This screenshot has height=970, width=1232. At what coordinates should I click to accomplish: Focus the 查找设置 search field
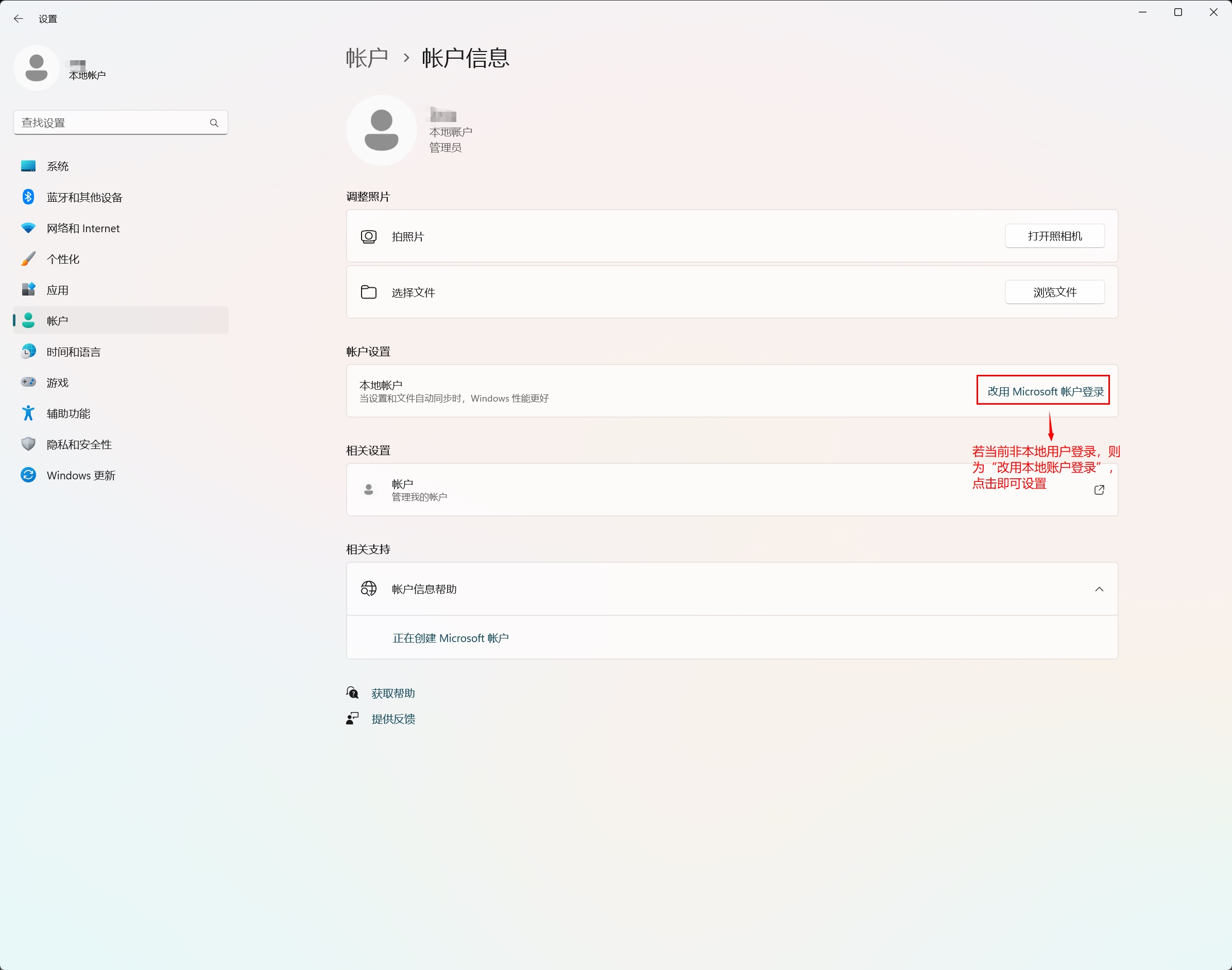[111, 123]
